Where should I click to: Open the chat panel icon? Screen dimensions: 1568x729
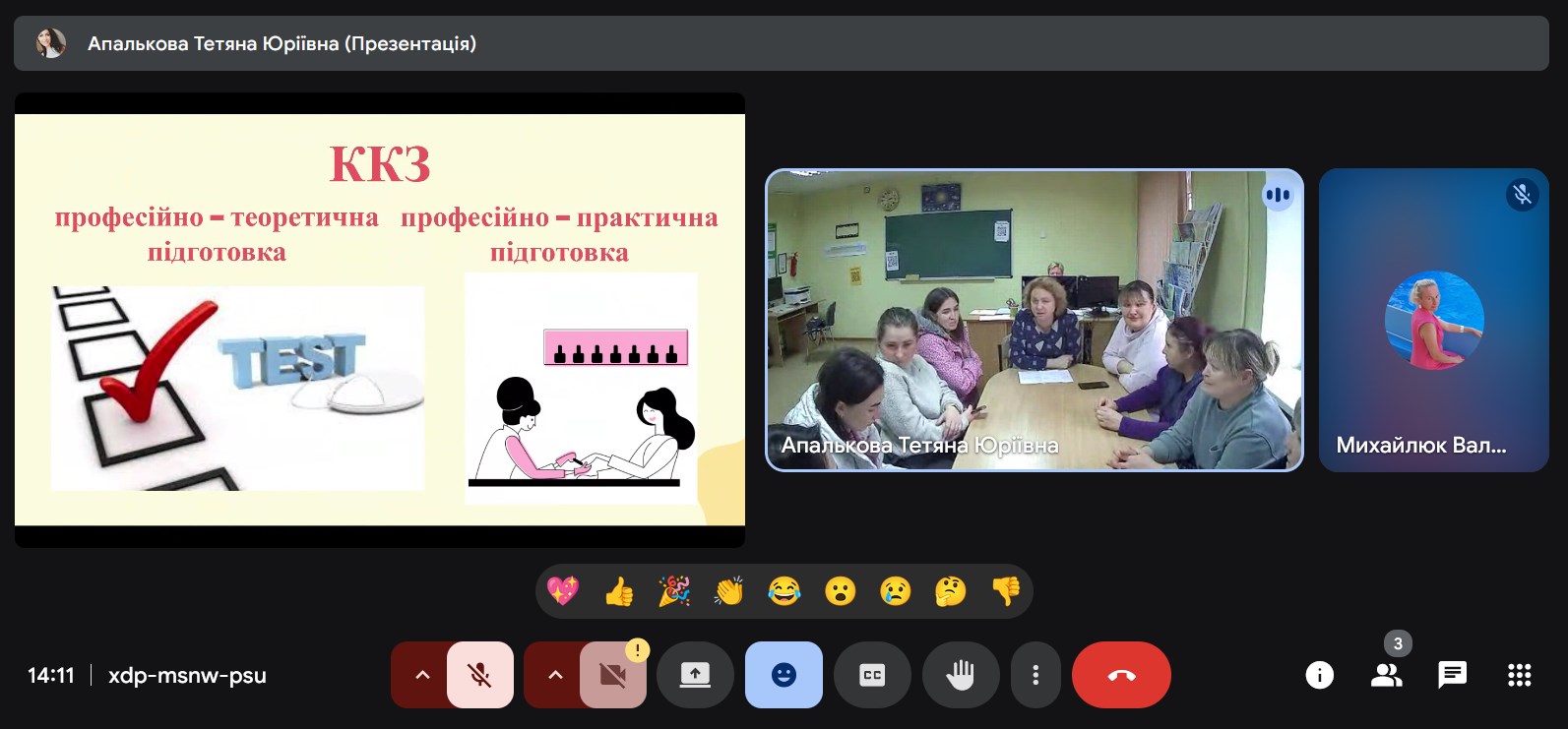coord(1452,675)
